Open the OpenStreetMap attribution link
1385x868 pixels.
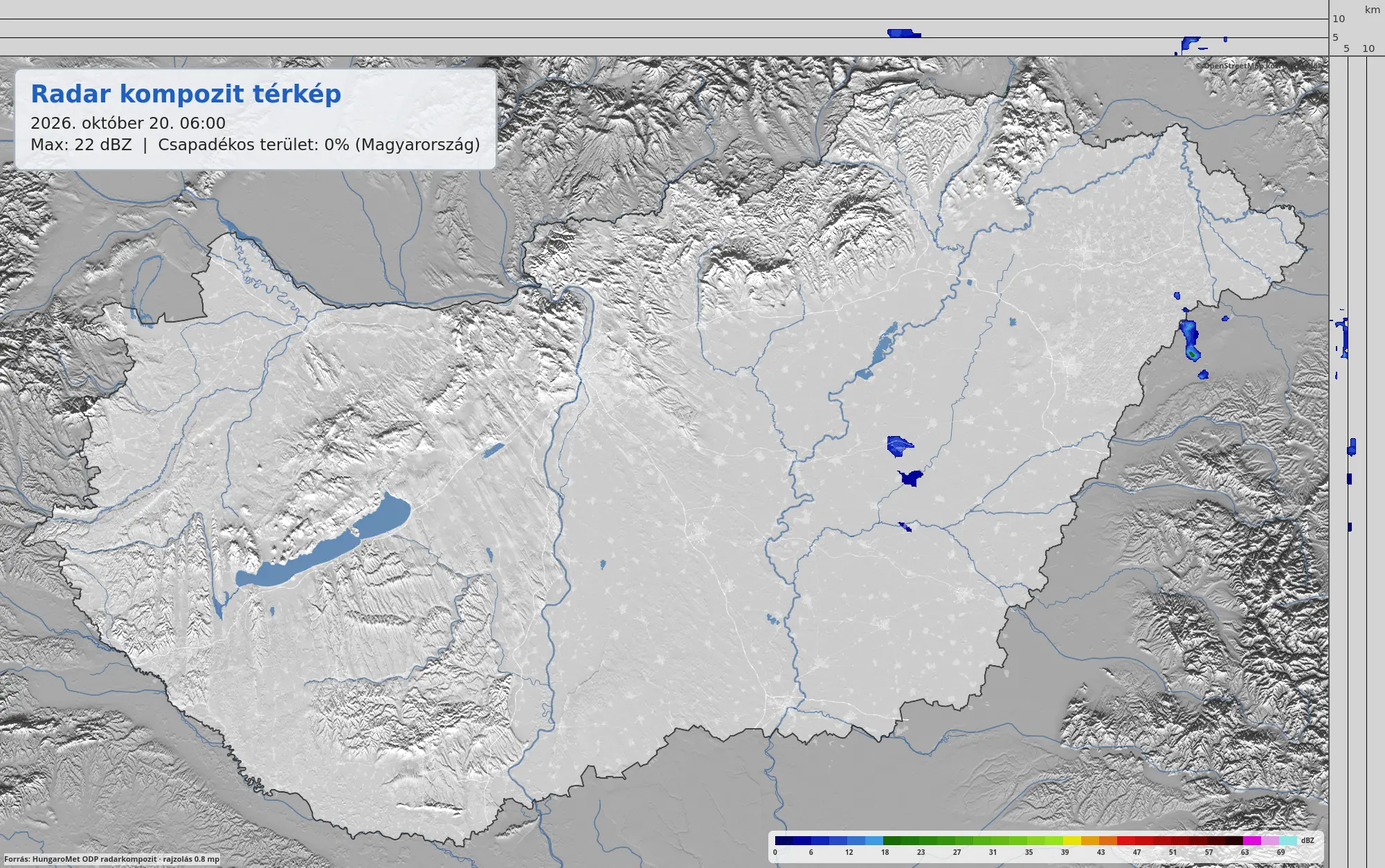pos(1258,66)
